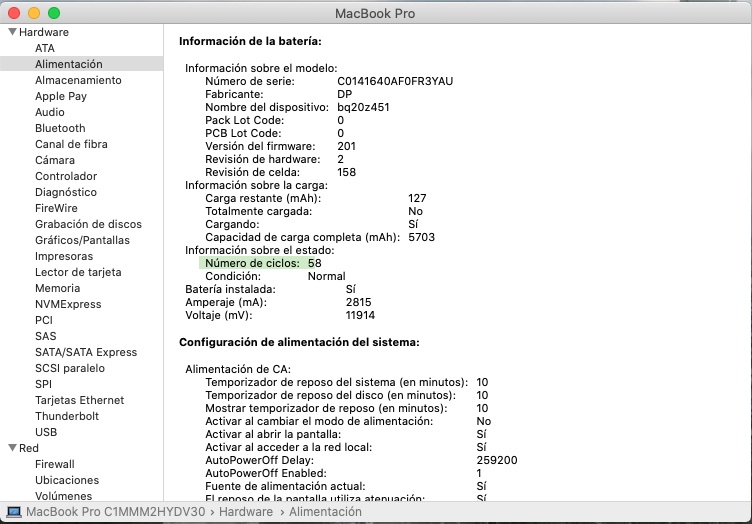Click the yellow minimize window button

(x=34, y=13)
